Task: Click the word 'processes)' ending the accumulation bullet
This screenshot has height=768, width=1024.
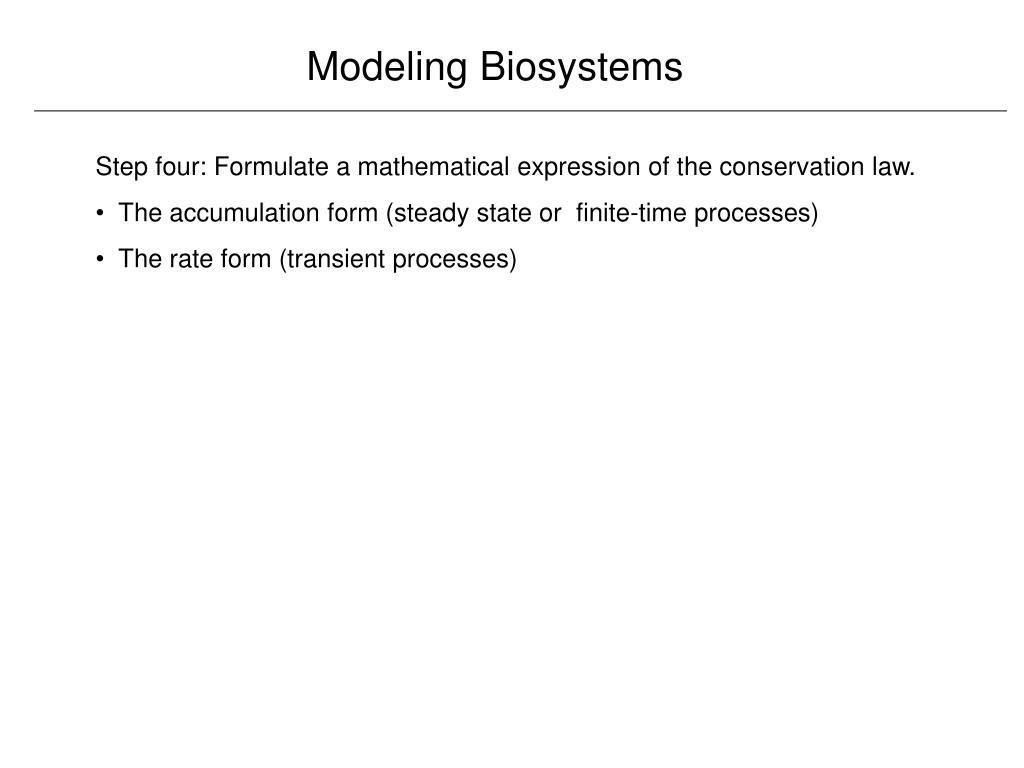Action: (x=756, y=214)
